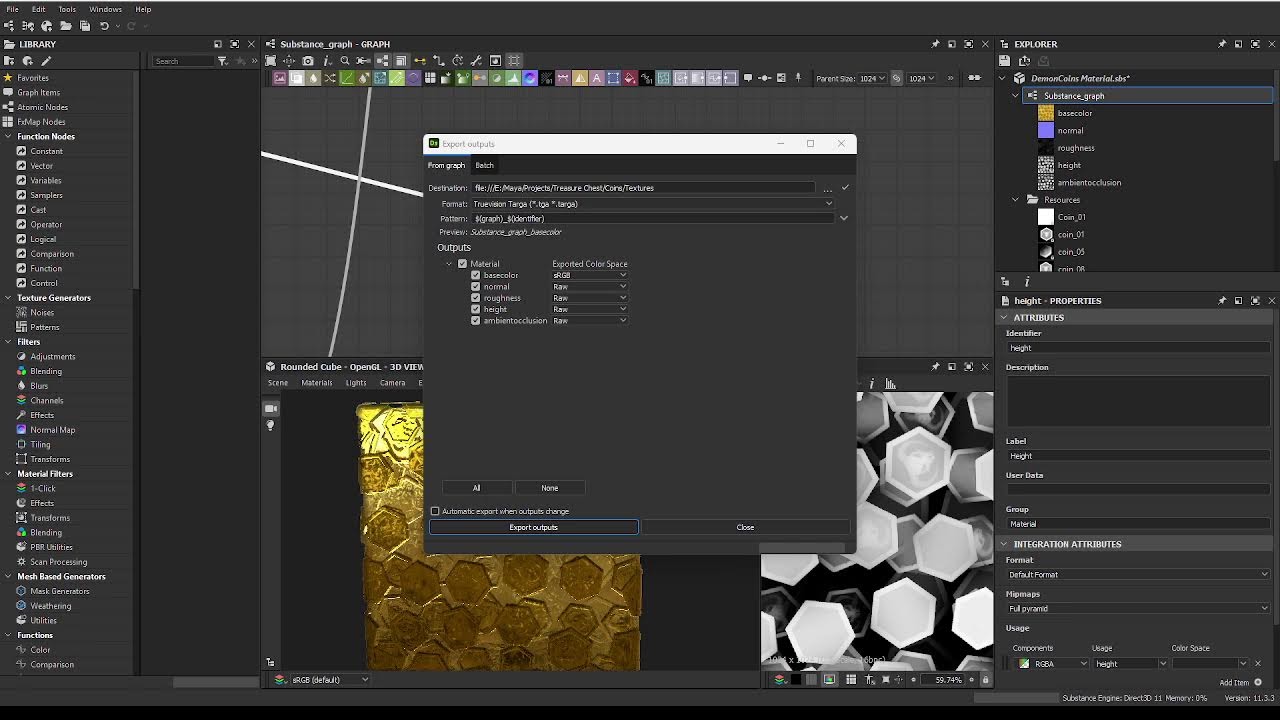1280x720 pixels.
Task: Click the histogram icon in 2D View toolbar
Action: (x=890, y=383)
